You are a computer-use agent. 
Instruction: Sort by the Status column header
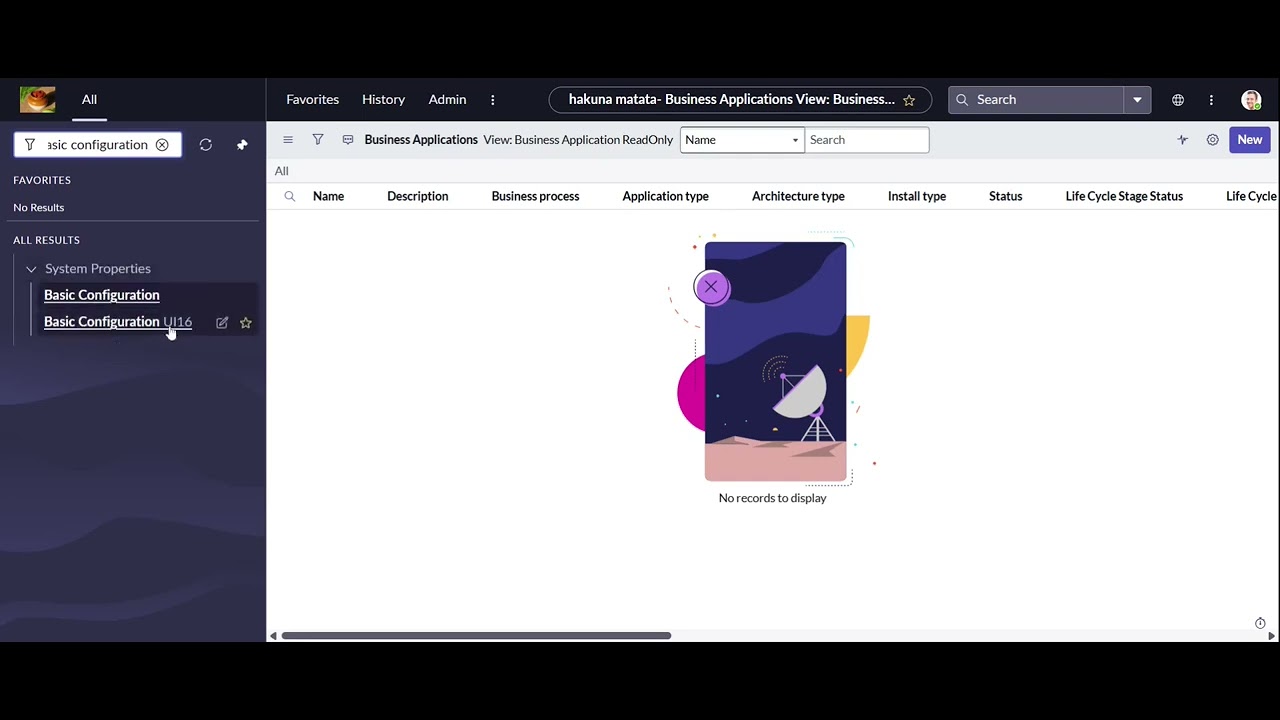click(x=1006, y=196)
